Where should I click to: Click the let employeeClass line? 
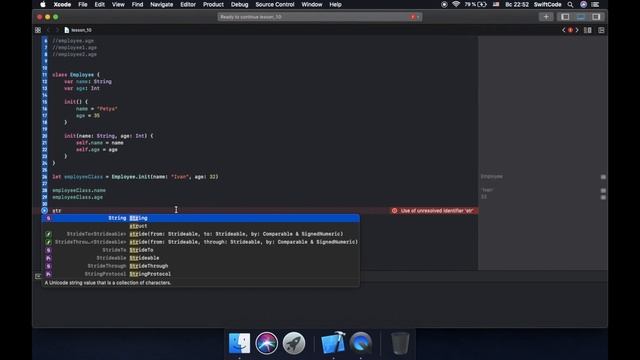(x=135, y=177)
